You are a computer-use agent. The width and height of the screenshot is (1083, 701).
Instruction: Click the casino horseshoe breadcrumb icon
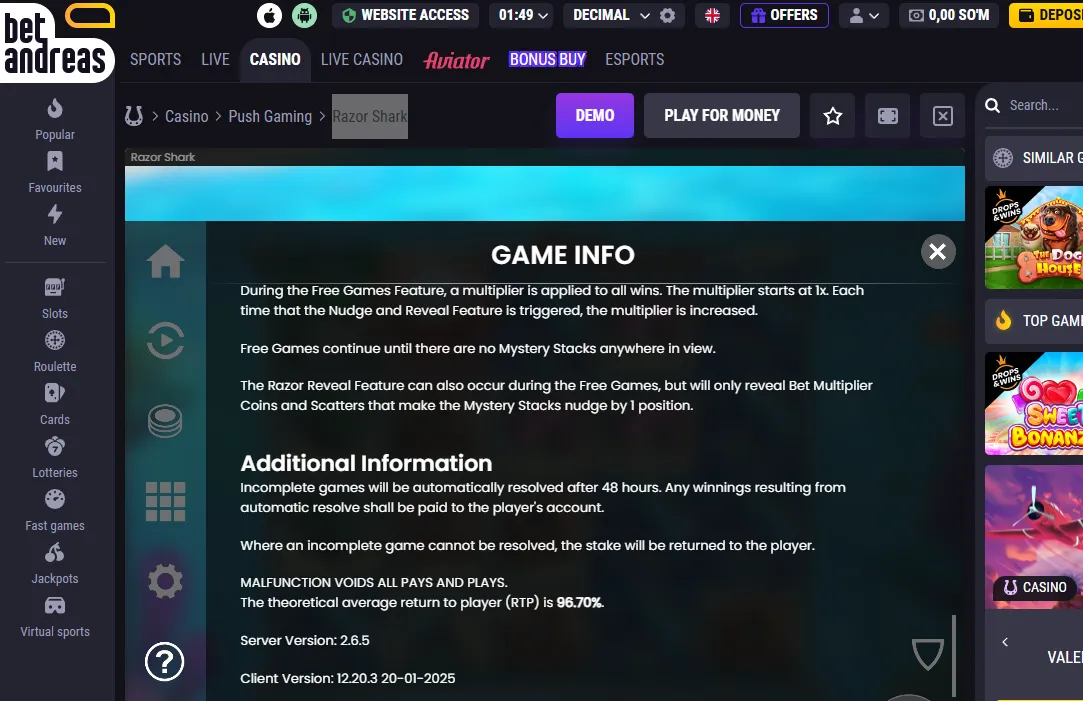(x=134, y=116)
